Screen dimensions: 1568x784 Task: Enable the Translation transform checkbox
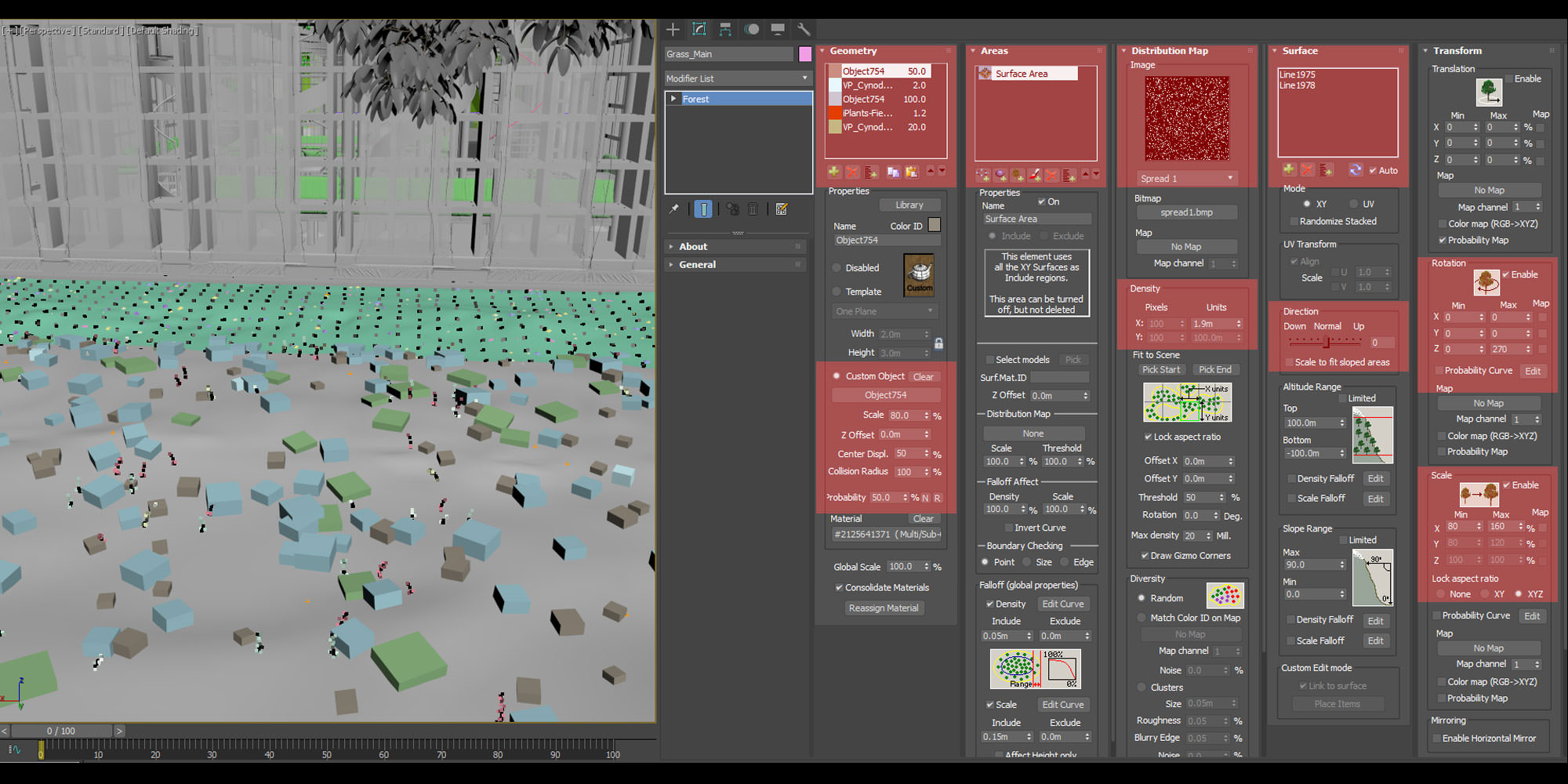[x=1509, y=79]
